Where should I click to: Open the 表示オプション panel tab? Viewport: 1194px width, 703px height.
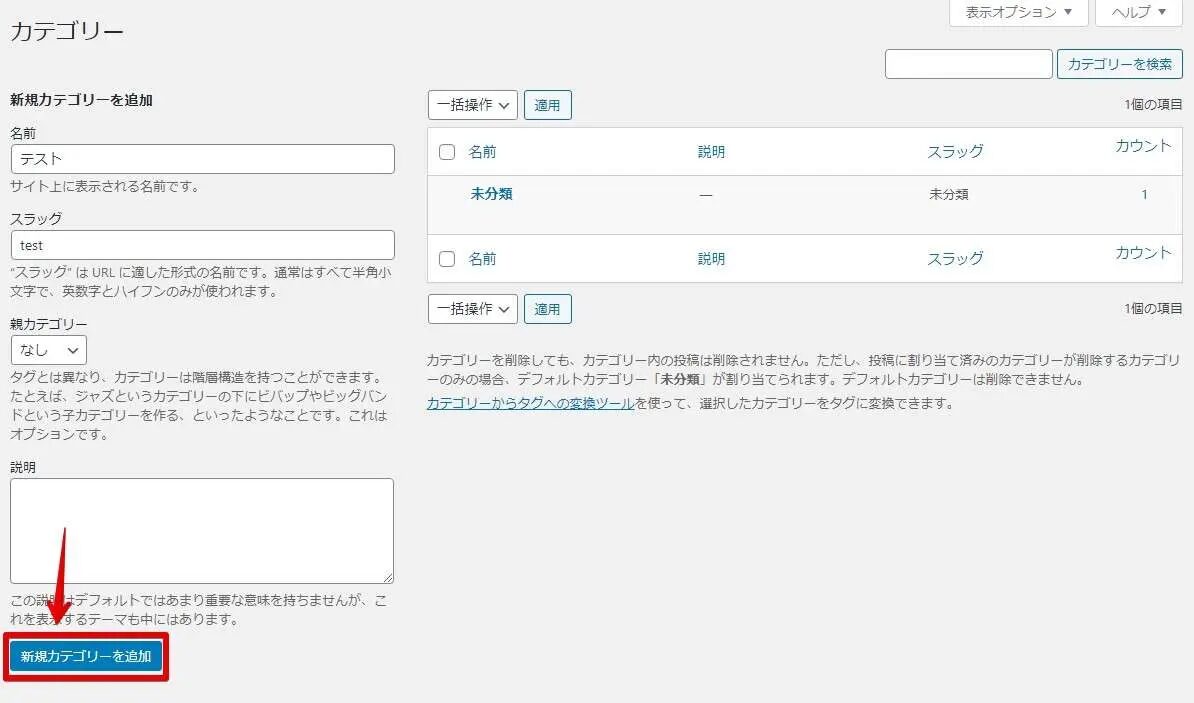point(1019,12)
